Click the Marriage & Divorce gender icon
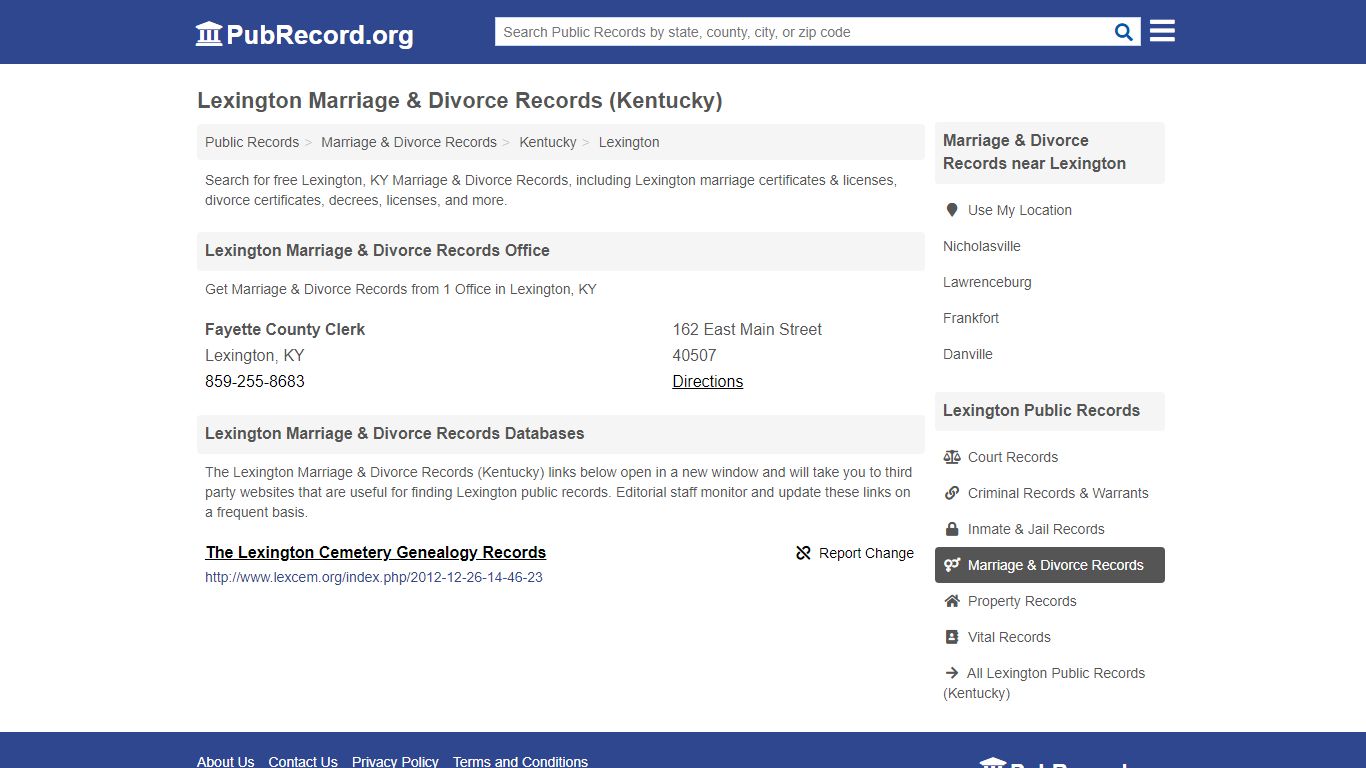The image size is (1366, 768). coord(951,565)
